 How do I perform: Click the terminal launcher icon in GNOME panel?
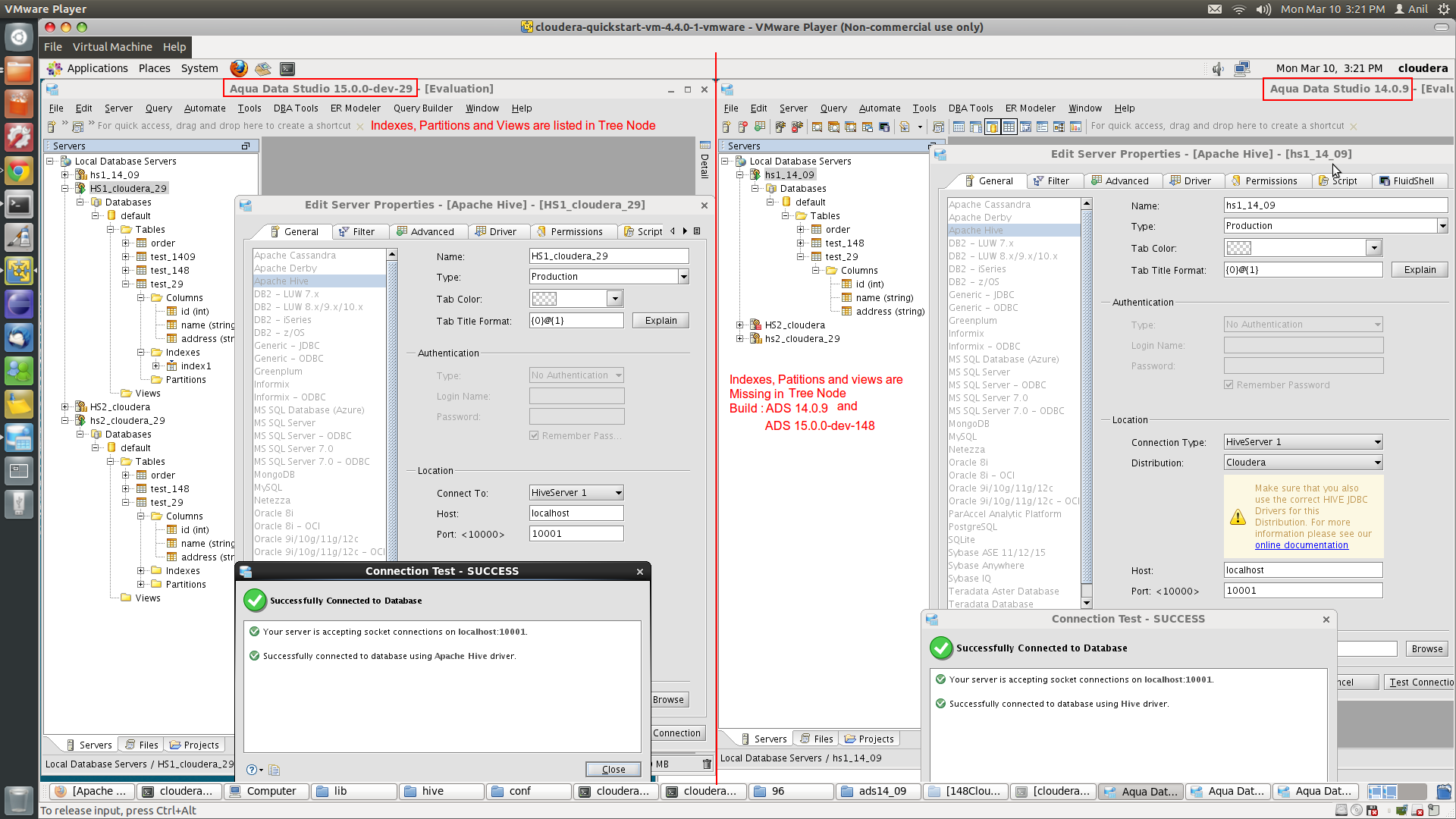click(x=287, y=68)
